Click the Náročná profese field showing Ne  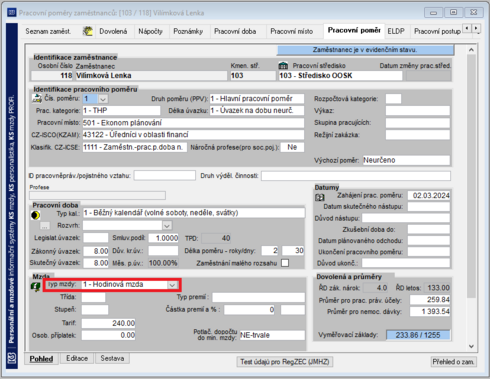(292, 147)
